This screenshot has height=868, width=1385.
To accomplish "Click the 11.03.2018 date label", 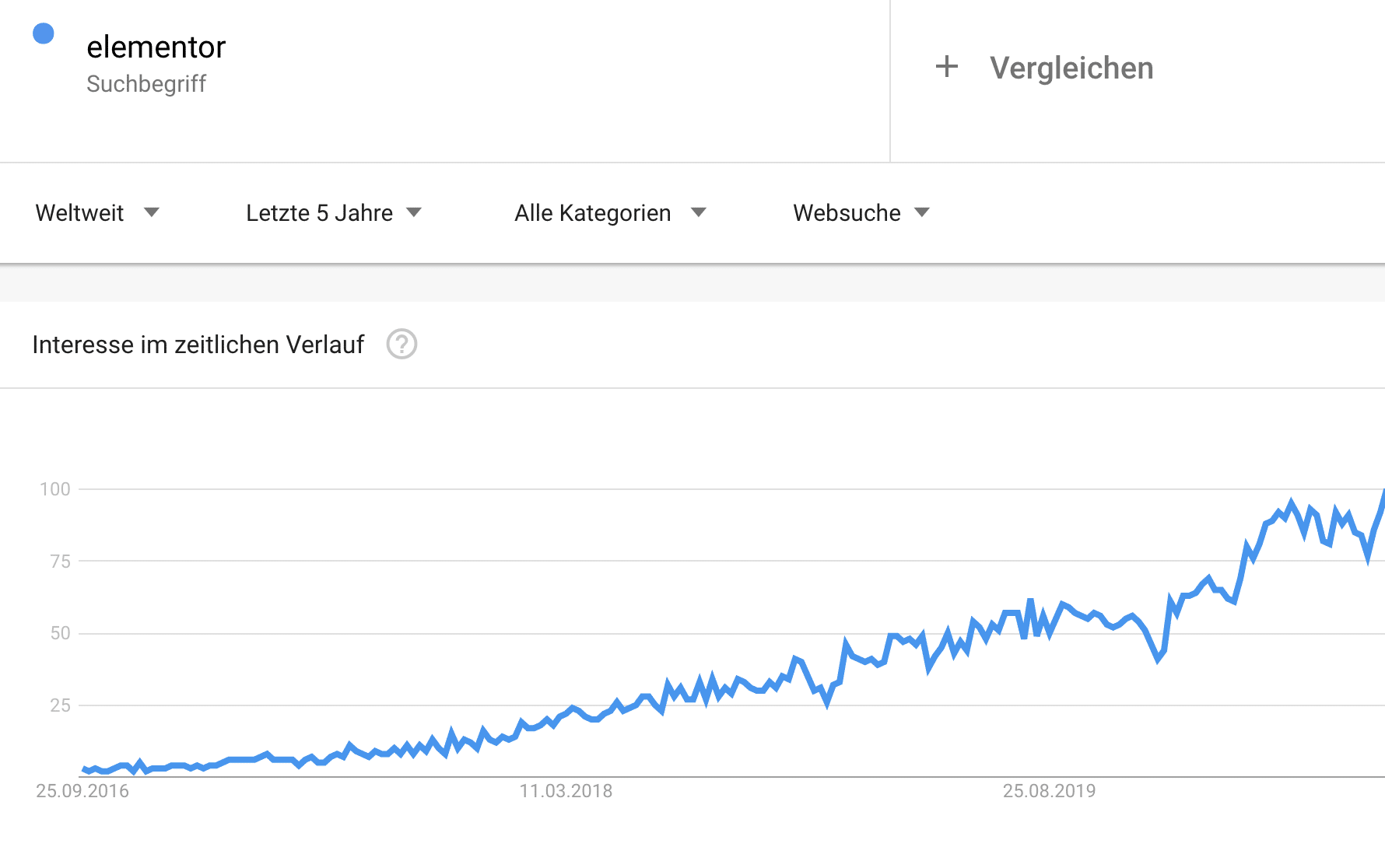I will coord(566,791).
